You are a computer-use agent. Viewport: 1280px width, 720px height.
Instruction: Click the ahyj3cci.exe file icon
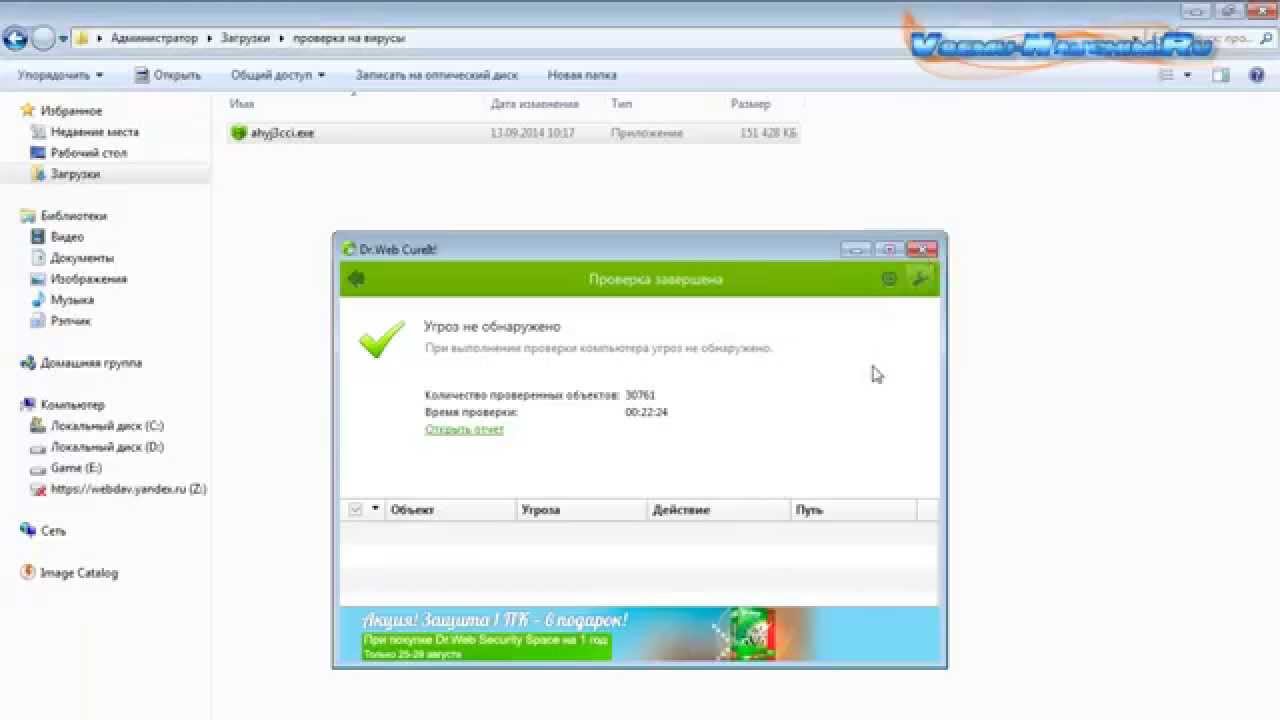238,132
